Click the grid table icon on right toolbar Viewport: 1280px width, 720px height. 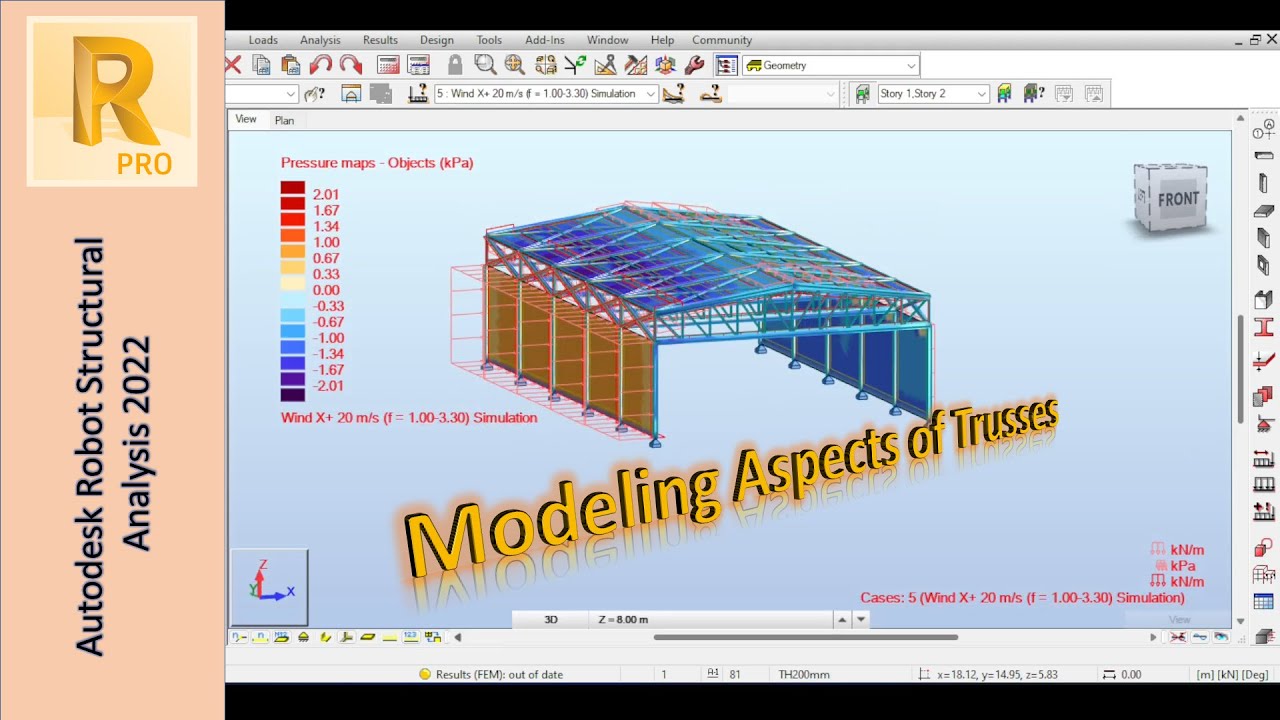point(1264,602)
